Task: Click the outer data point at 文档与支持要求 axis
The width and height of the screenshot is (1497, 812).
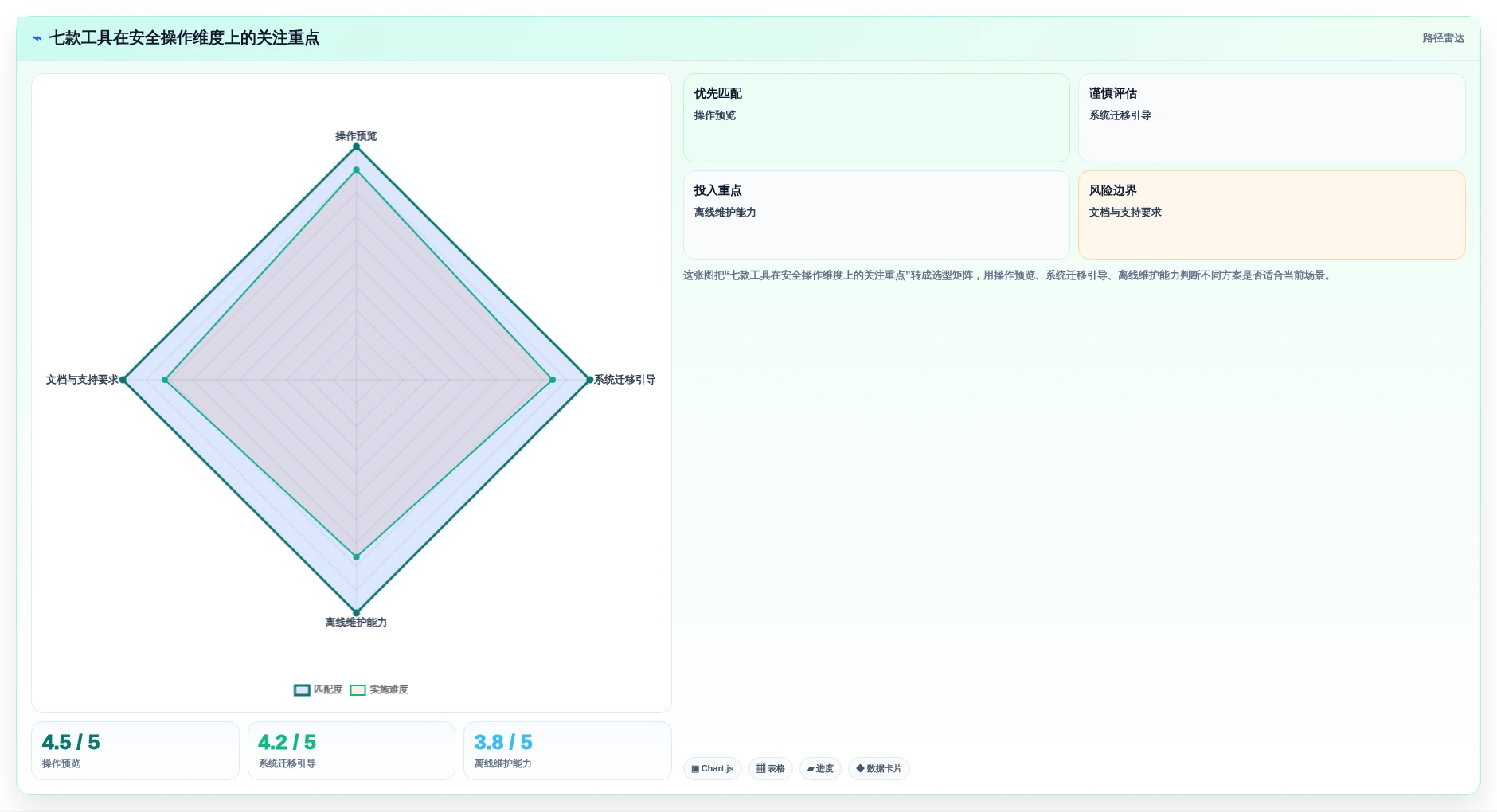Action: tap(123, 380)
